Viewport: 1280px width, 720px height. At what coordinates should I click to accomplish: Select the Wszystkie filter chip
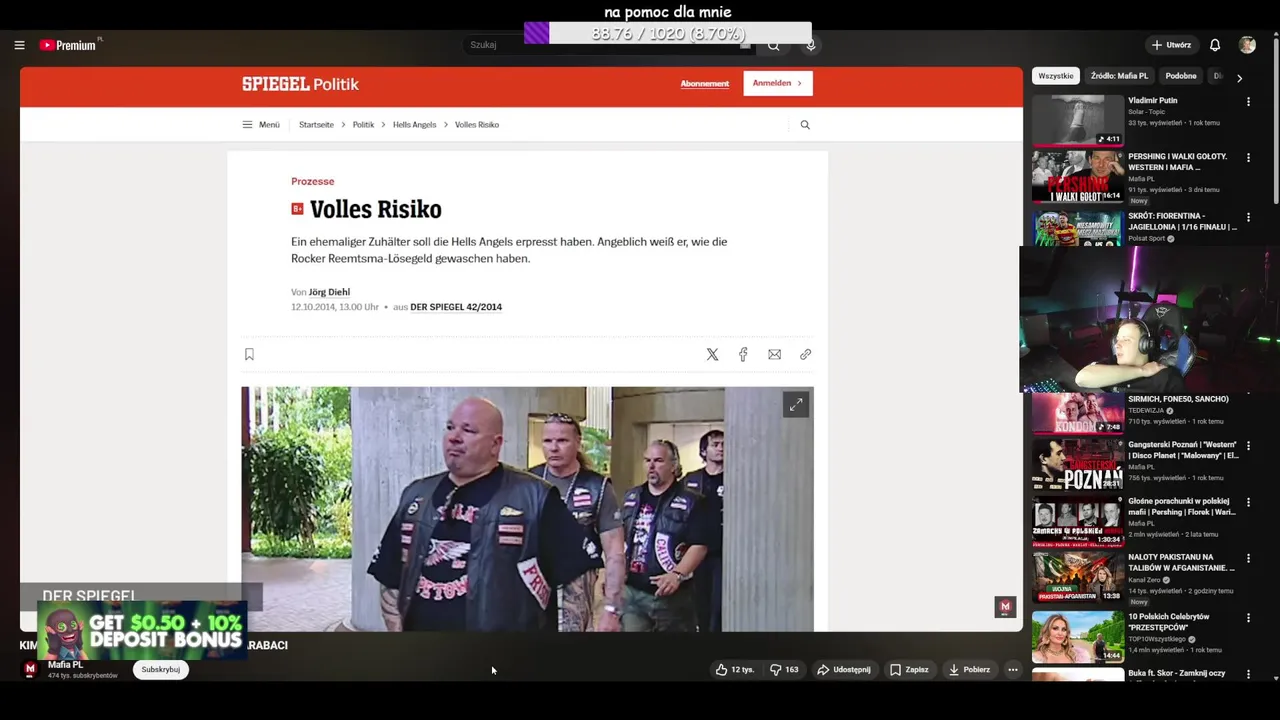1056,76
